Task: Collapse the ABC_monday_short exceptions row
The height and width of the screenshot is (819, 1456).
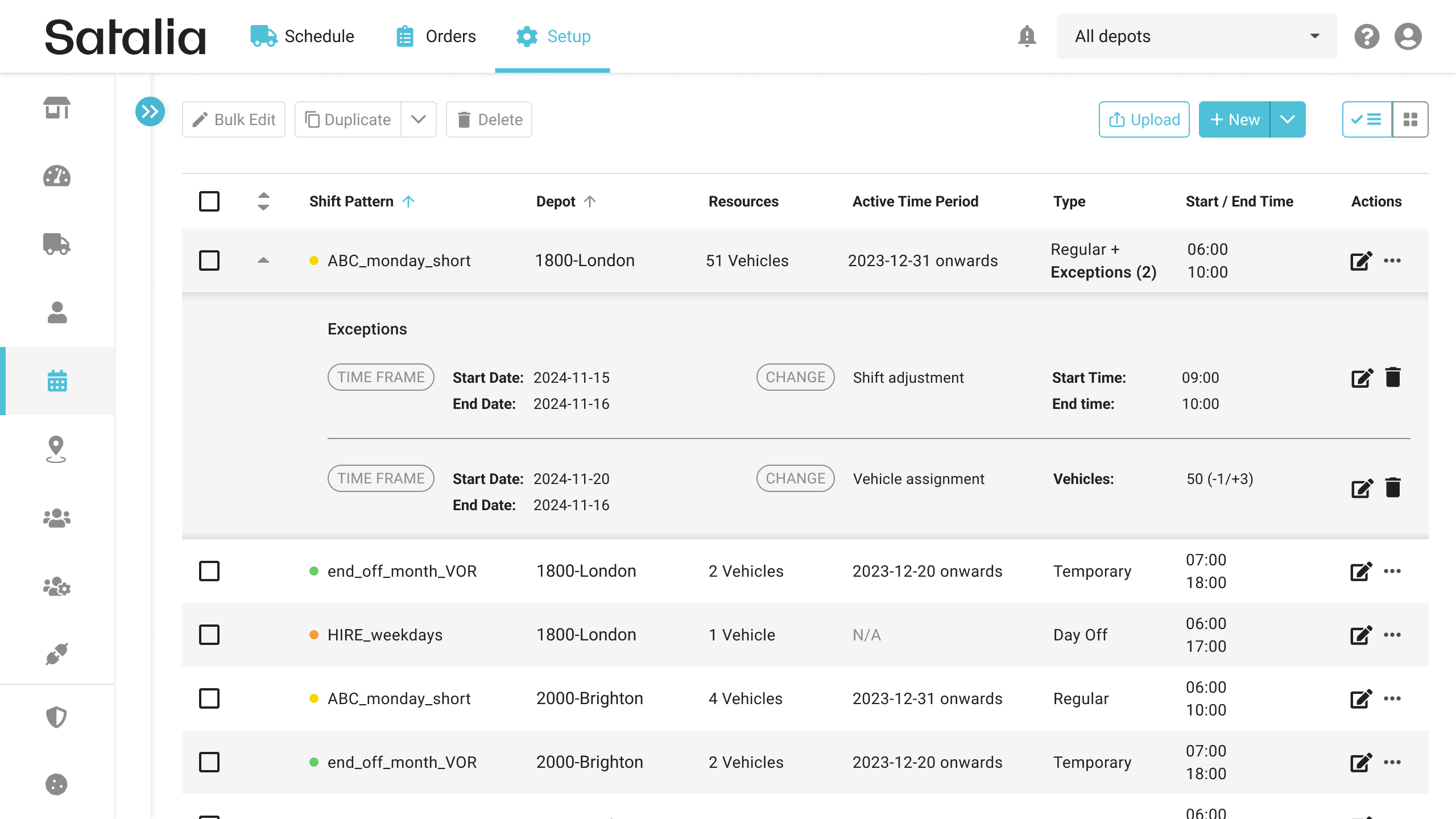Action: pos(263,260)
